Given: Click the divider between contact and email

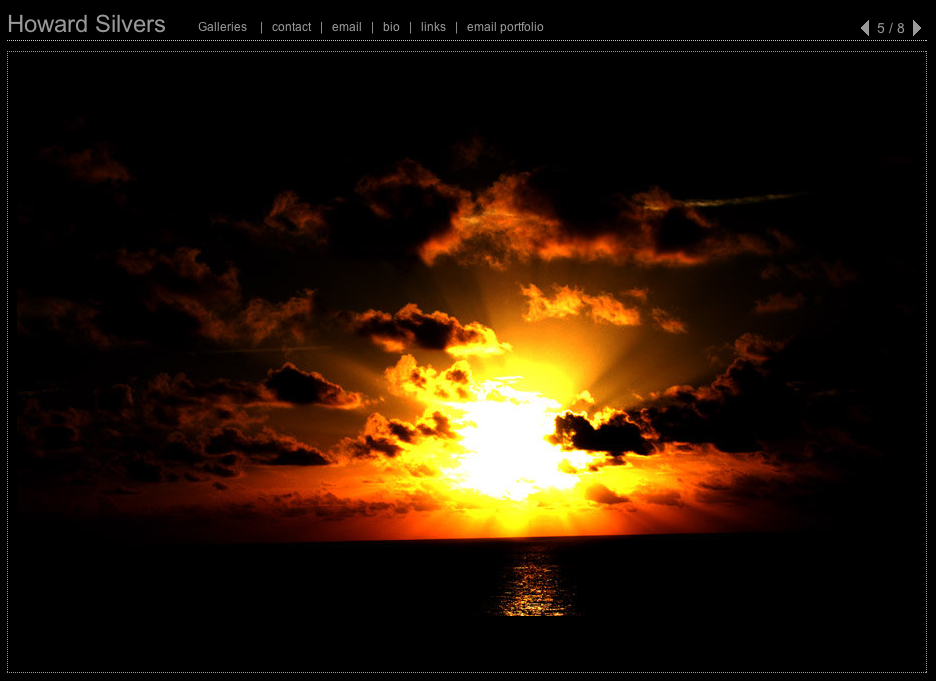Looking at the screenshot, I should point(321,27).
